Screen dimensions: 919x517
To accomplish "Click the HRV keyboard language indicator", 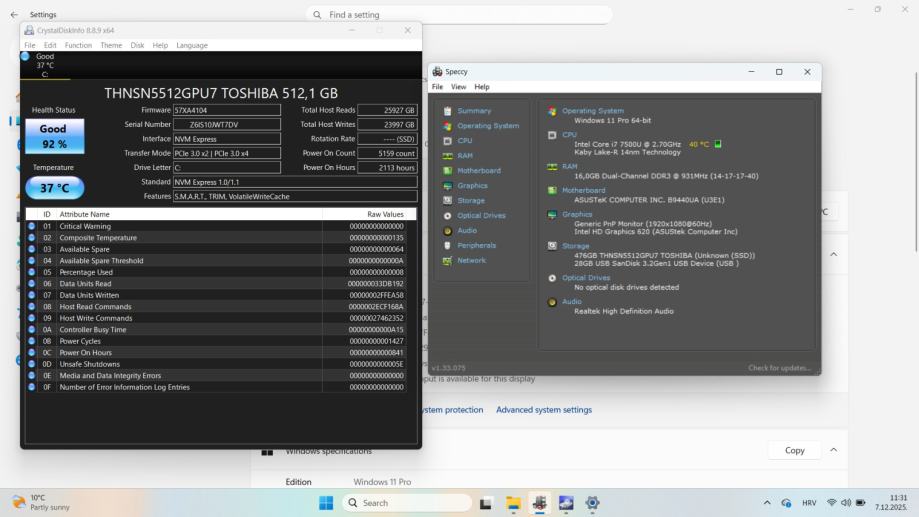I will pyautogui.click(x=809, y=503).
